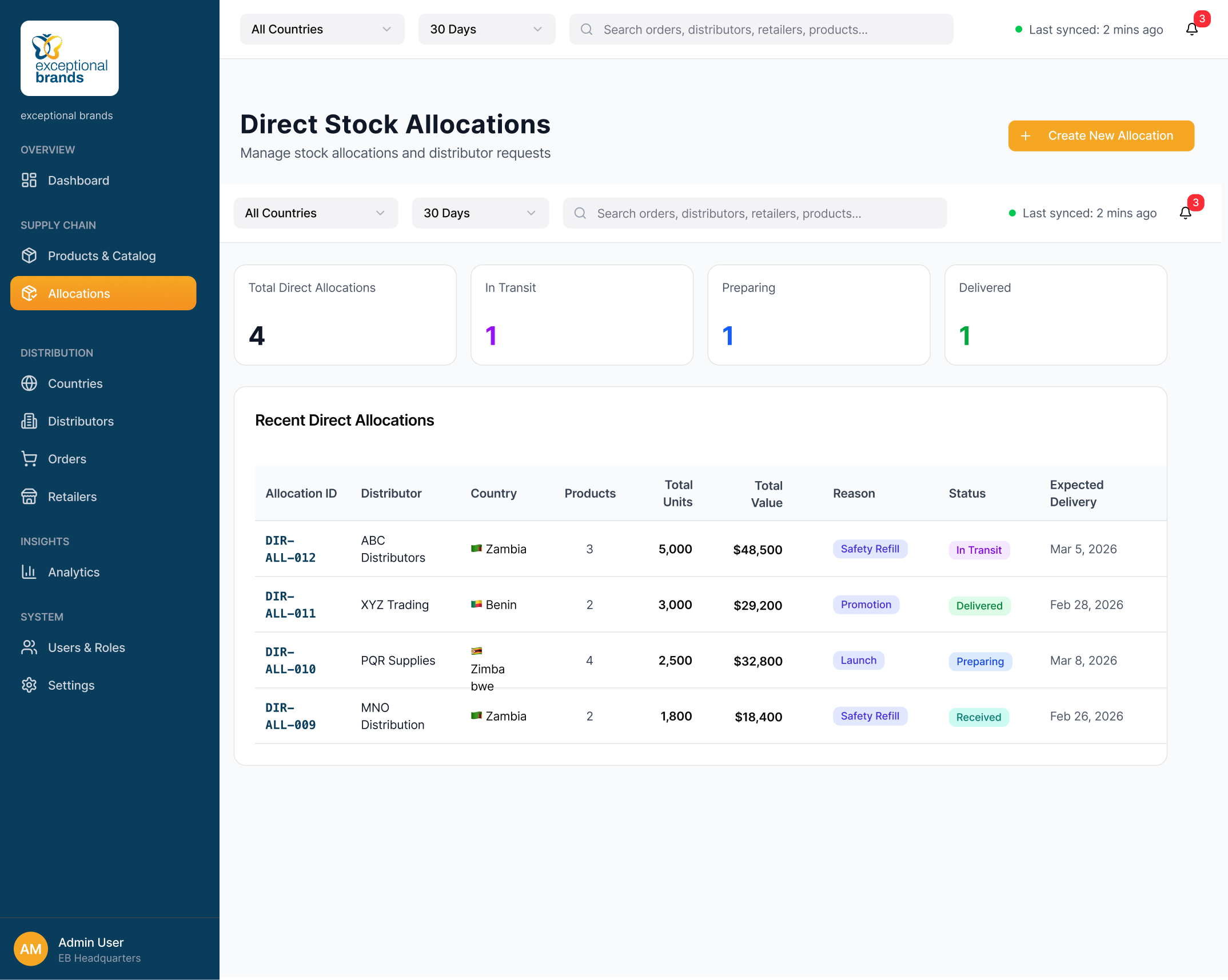Click the Analytics bar chart icon

(x=29, y=572)
